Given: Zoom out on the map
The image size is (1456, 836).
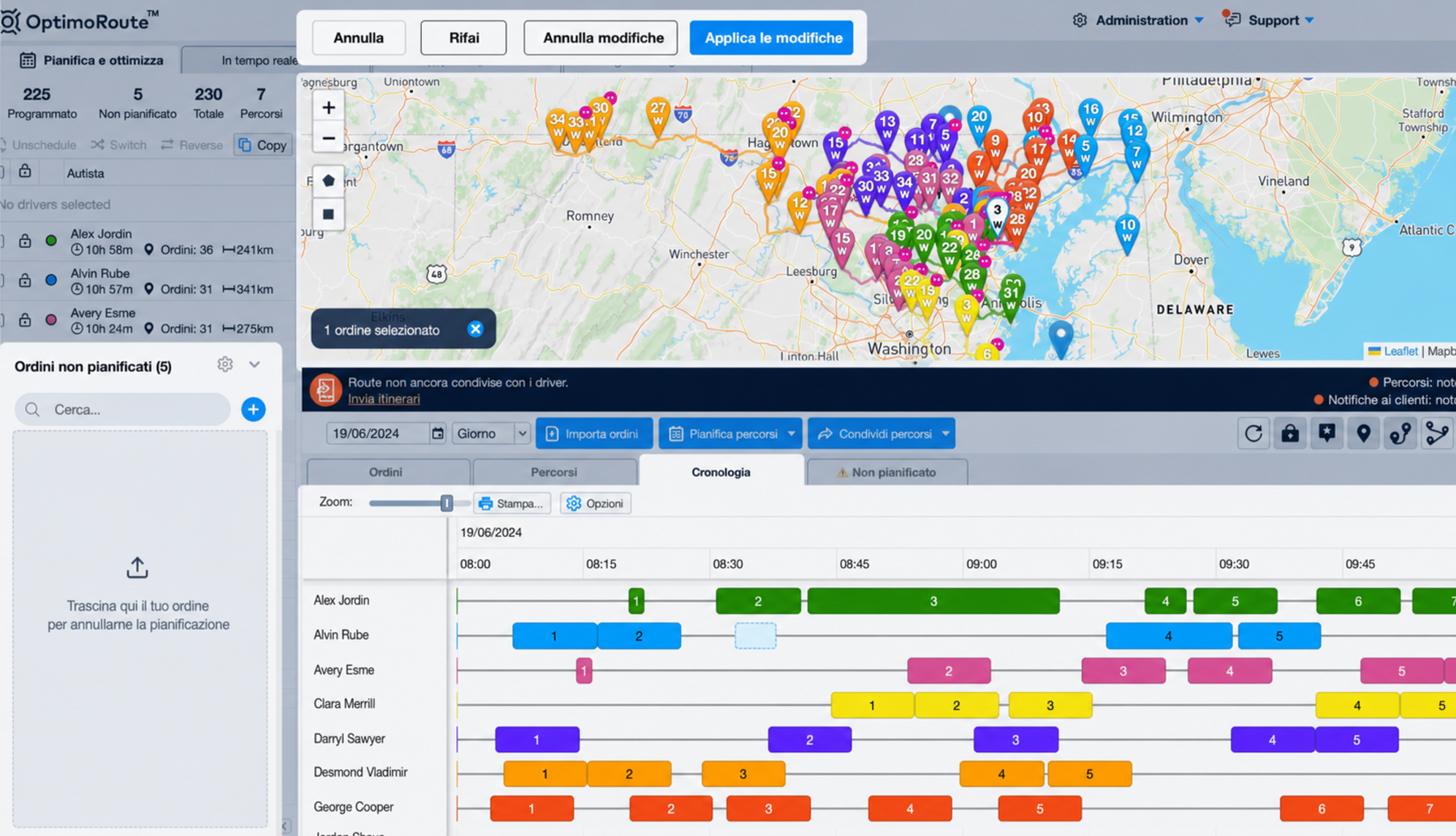Looking at the screenshot, I should (328, 138).
